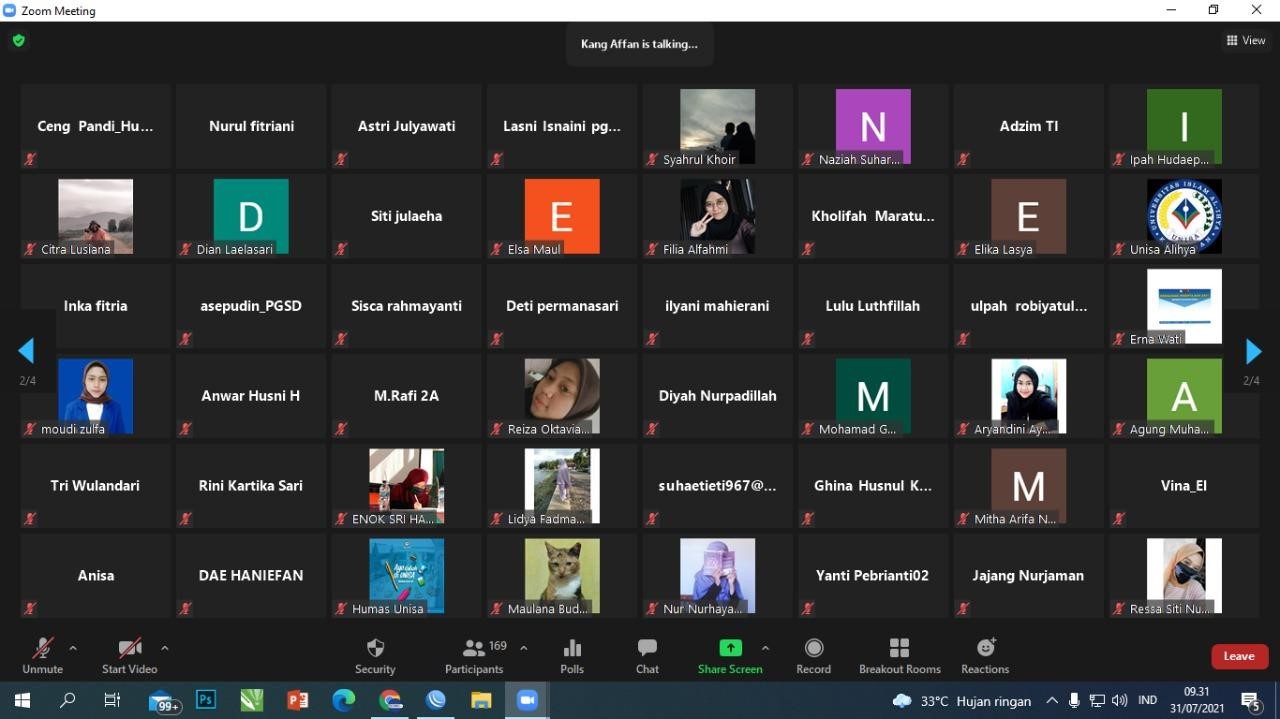
Task: Select Adzim TI participant tile
Action: [1028, 126]
